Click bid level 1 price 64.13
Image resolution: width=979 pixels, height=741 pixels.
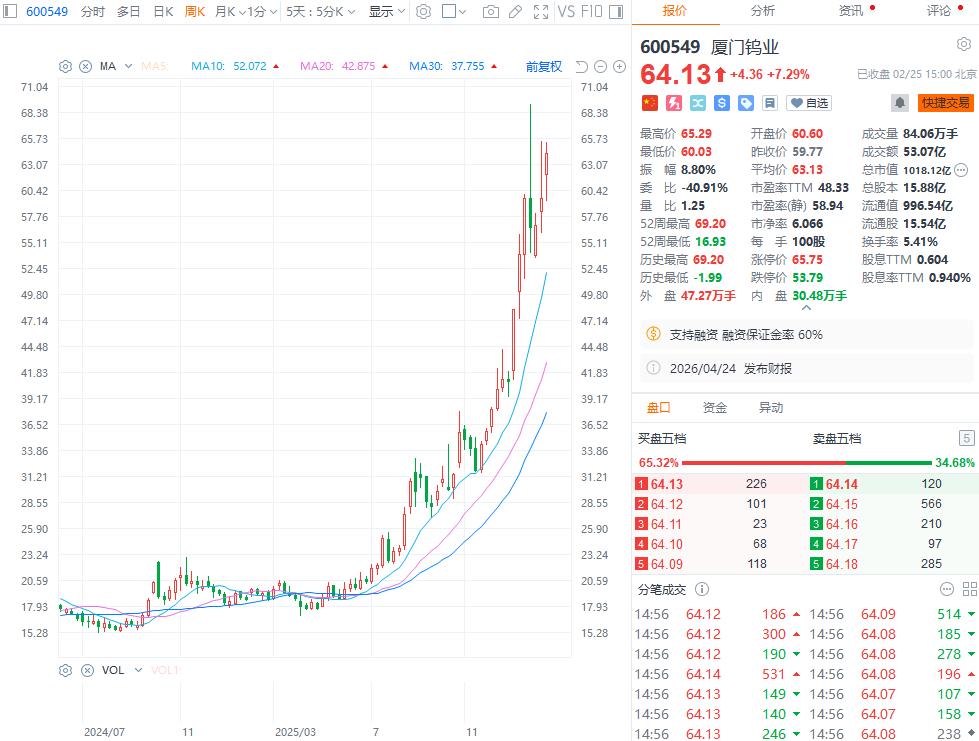(x=667, y=484)
